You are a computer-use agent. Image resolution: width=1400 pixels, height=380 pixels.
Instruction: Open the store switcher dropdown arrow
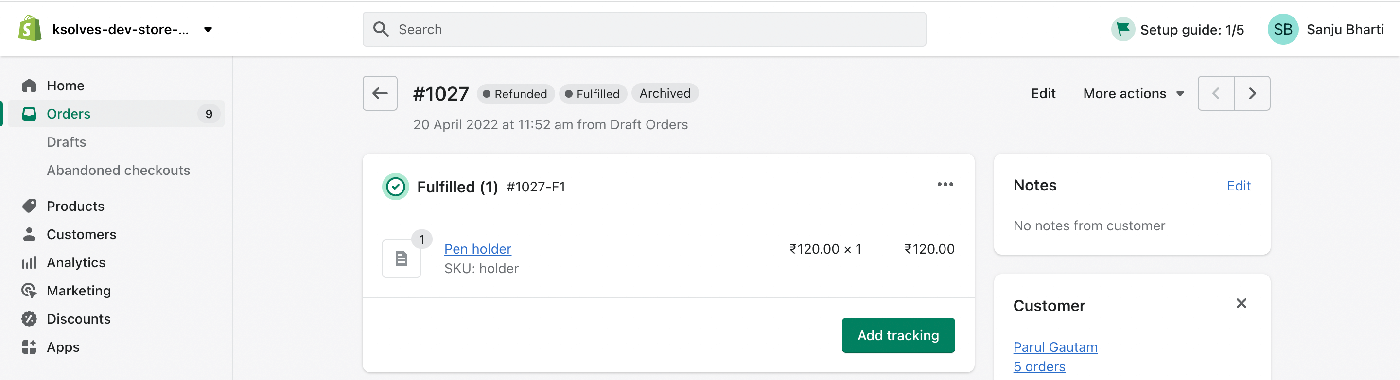[x=208, y=29]
